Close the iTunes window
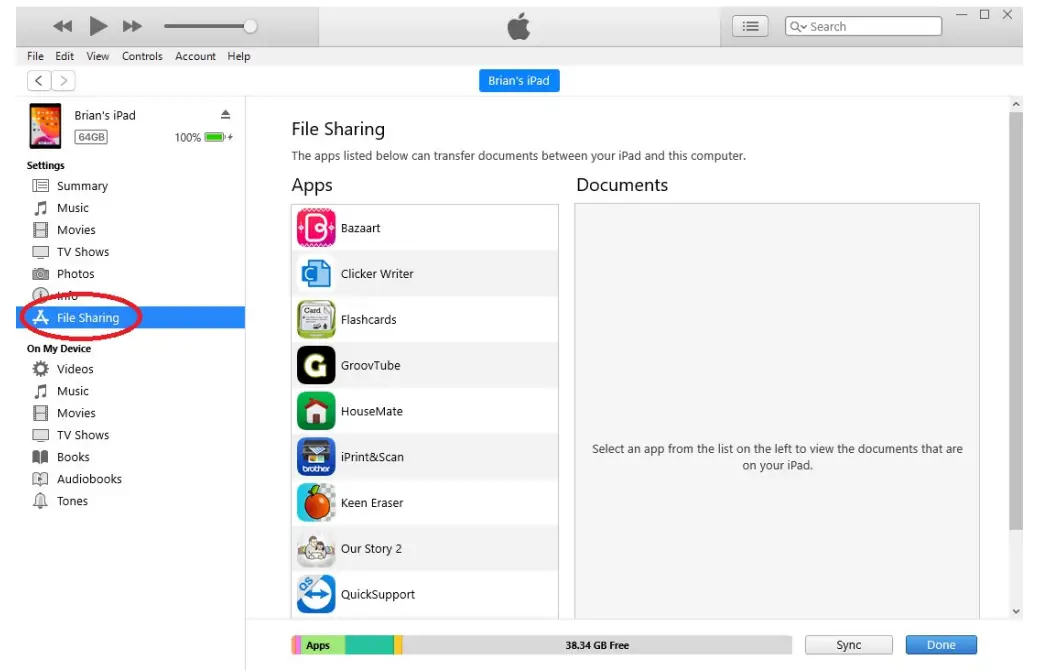This screenshot has height=672, width=1057. point(1008,14)
